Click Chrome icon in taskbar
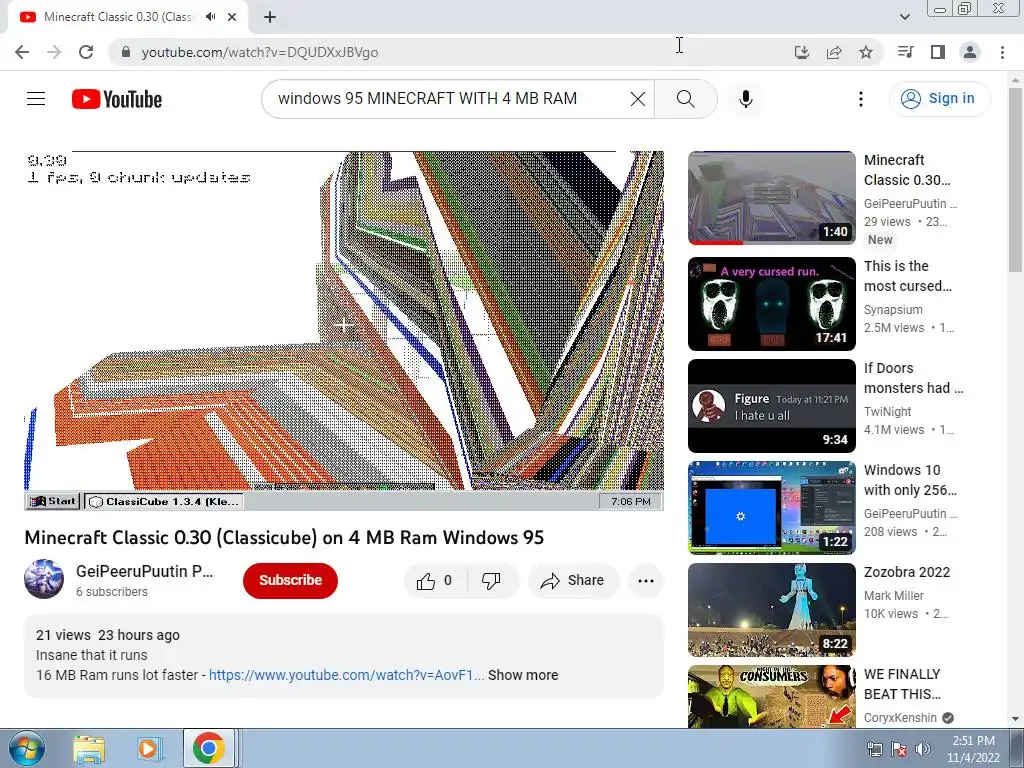 [208, 749]
